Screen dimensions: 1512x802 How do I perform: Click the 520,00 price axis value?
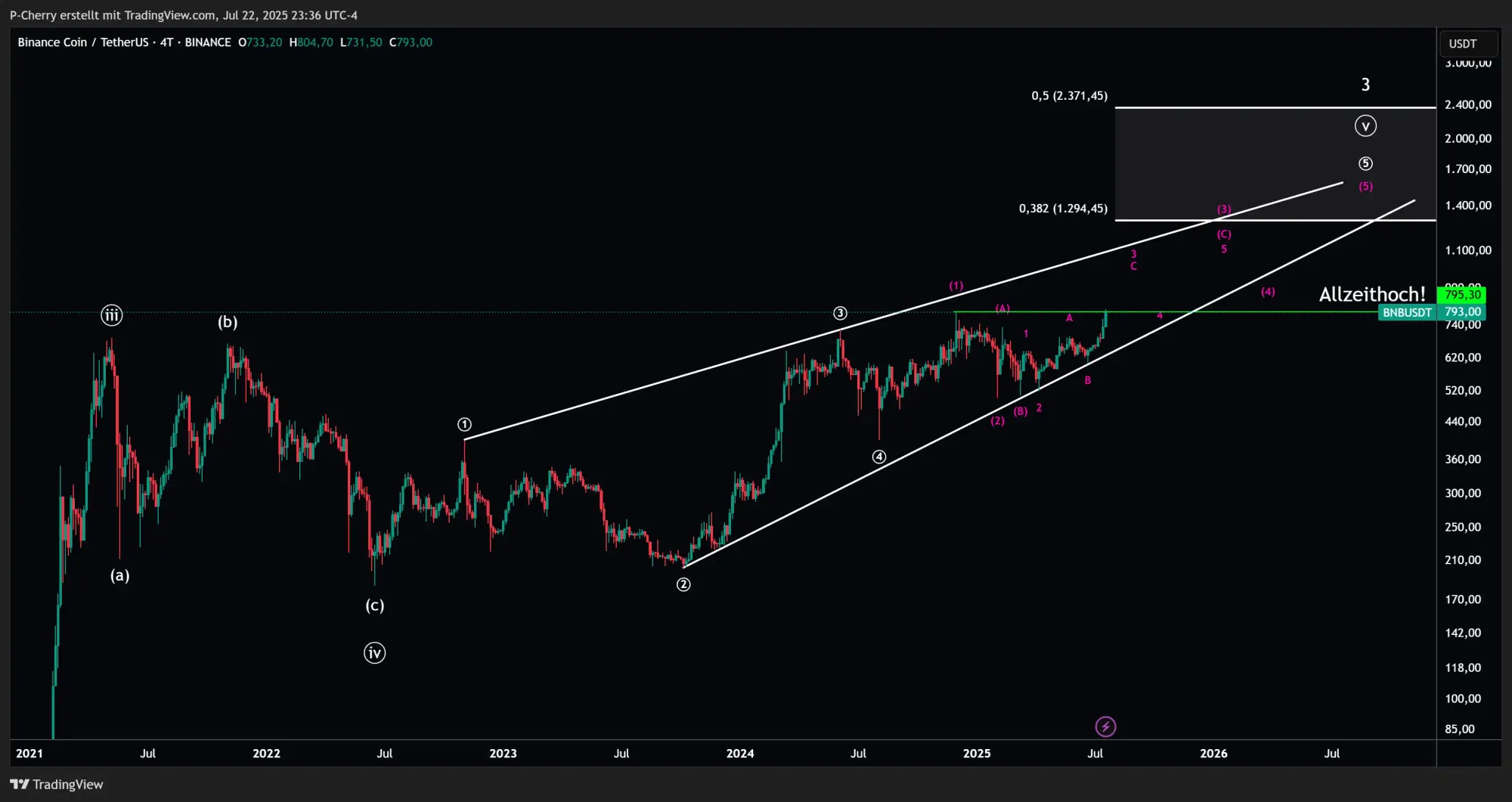[x=1463, y=391]
